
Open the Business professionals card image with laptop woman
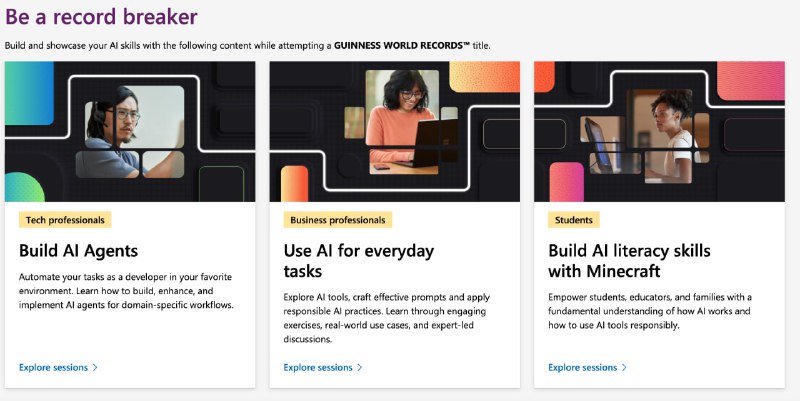click(x=395, y=132)
